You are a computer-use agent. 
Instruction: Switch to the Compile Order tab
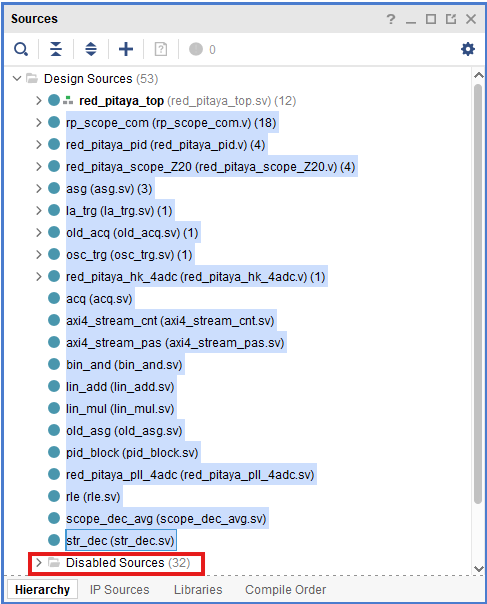pyautogui.click(x=285, y=590)
